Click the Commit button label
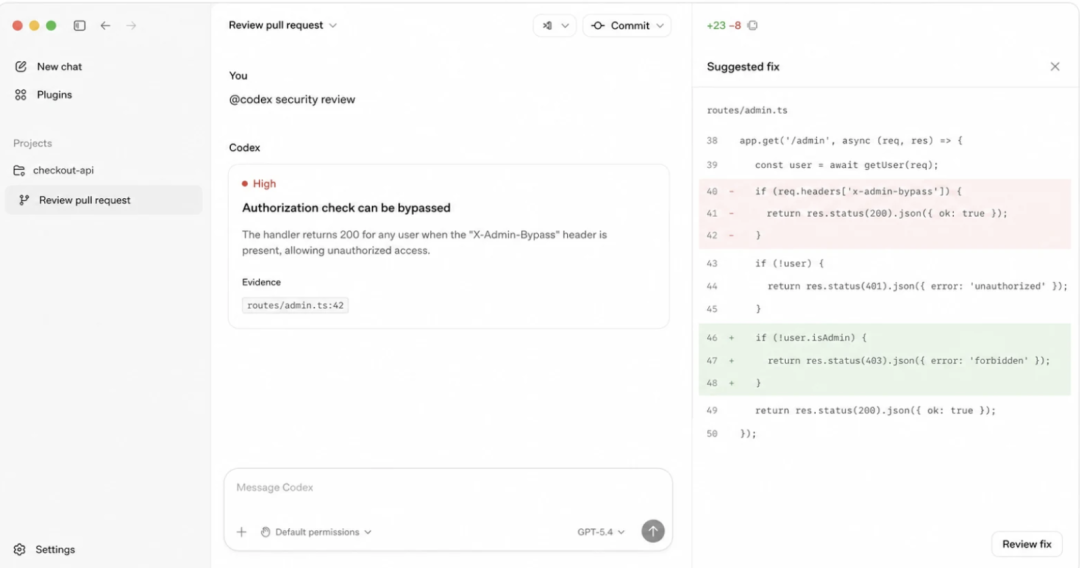1080x568 pixels. 630,25
